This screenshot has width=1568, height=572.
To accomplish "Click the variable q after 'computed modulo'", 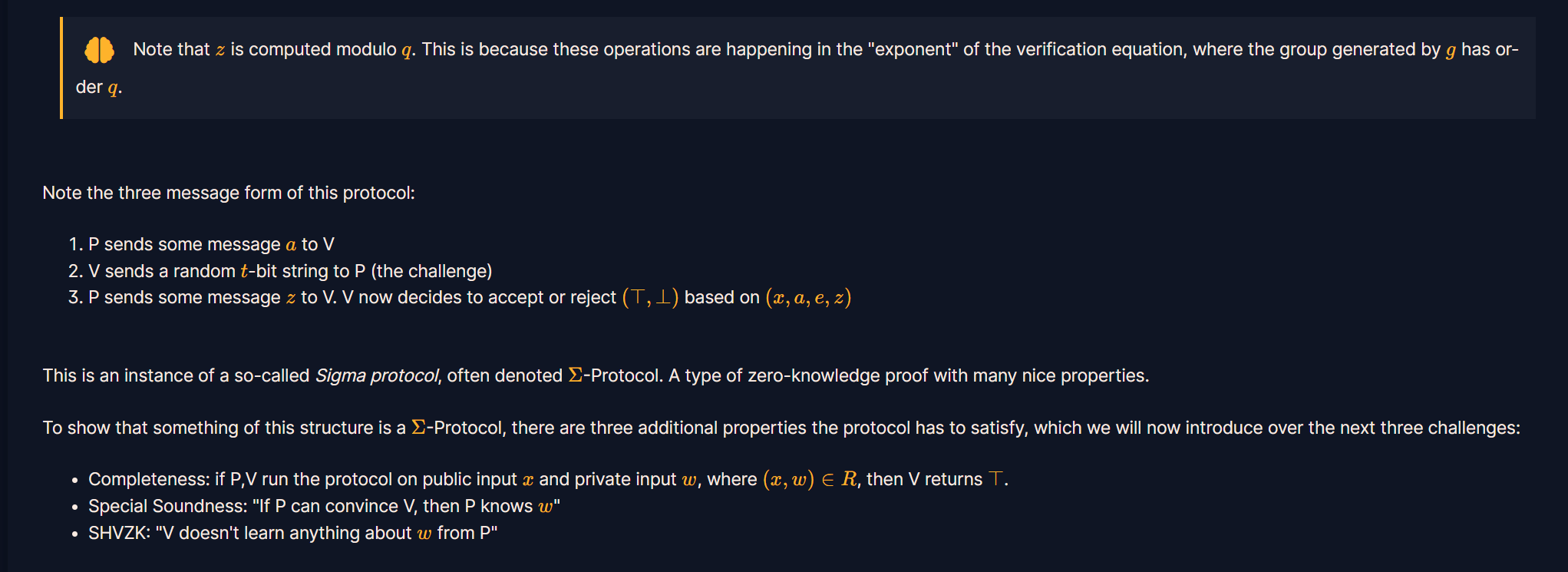I will pyautogui.click(x=407, y=51).
